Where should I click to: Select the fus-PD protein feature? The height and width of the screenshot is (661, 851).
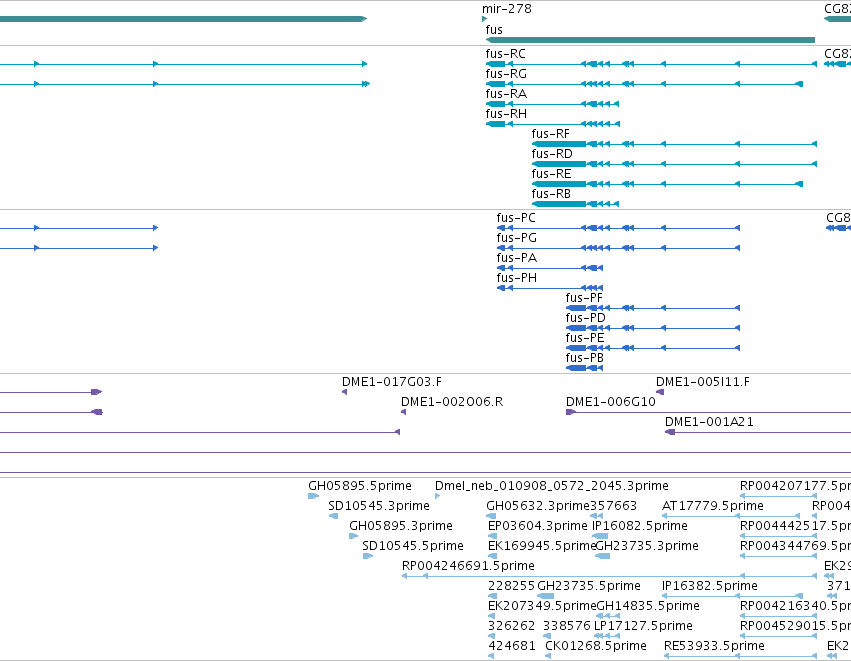(653, 328)
